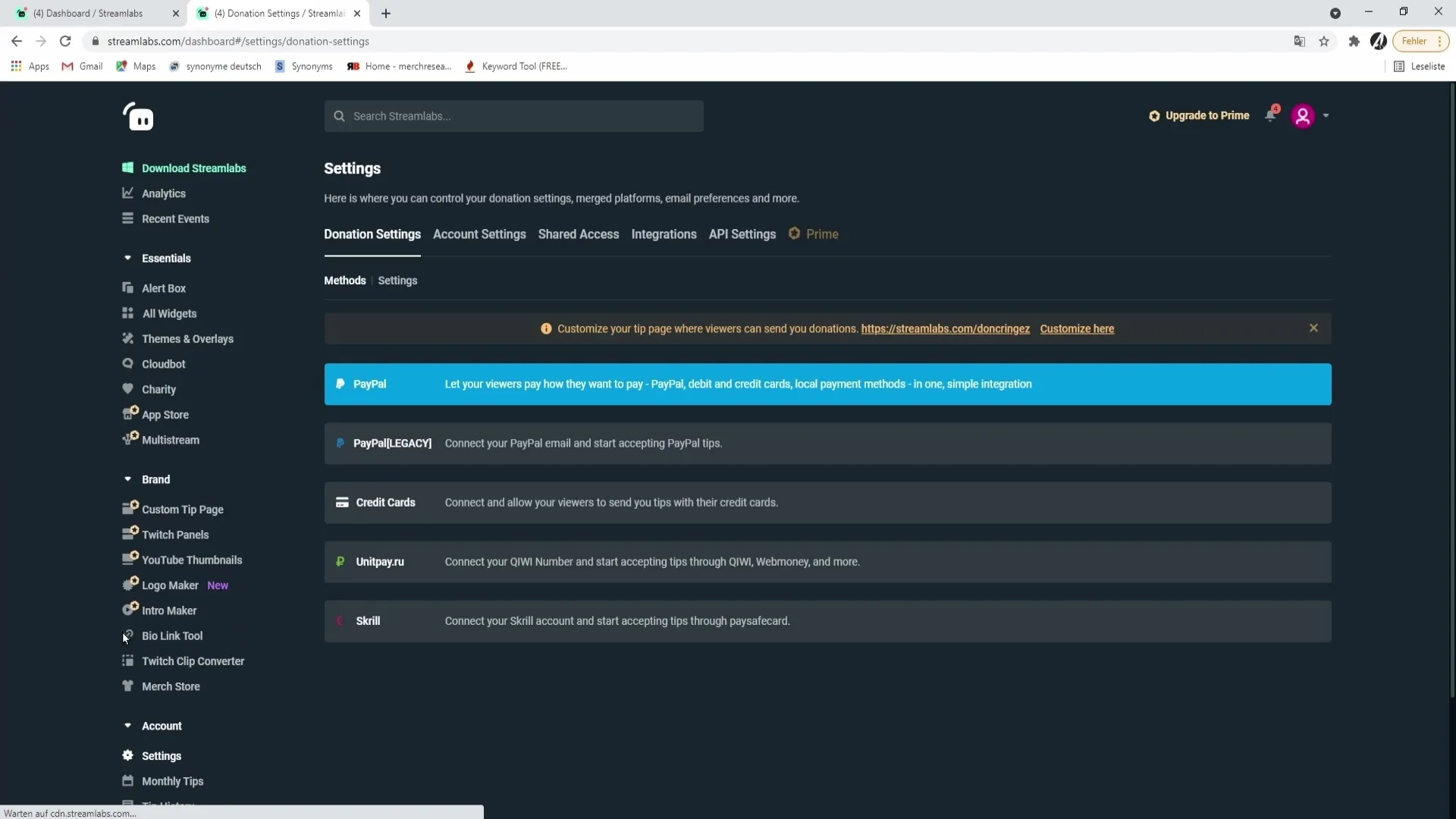Collapse the Essentials section
1456x819 pixels.
[x=127, y=258]
